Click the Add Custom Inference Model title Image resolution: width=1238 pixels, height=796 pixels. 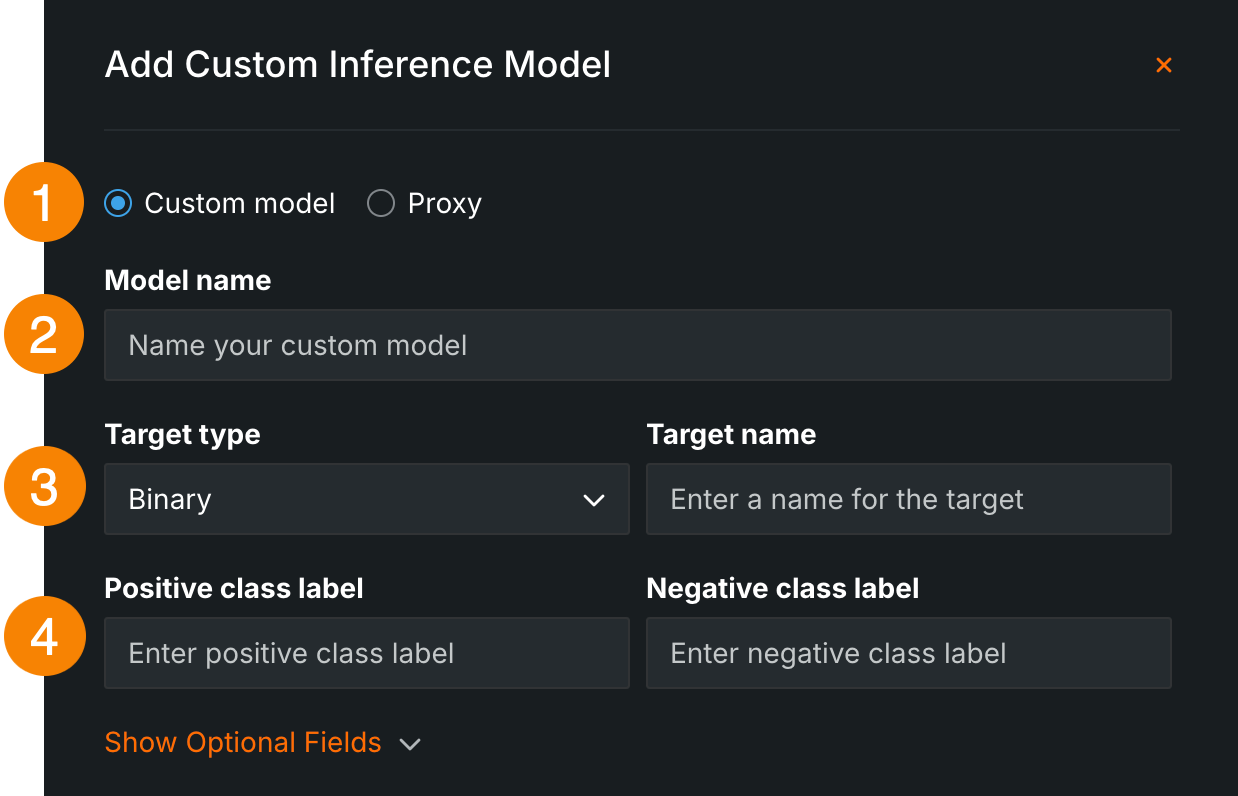(x=357, y=65)
